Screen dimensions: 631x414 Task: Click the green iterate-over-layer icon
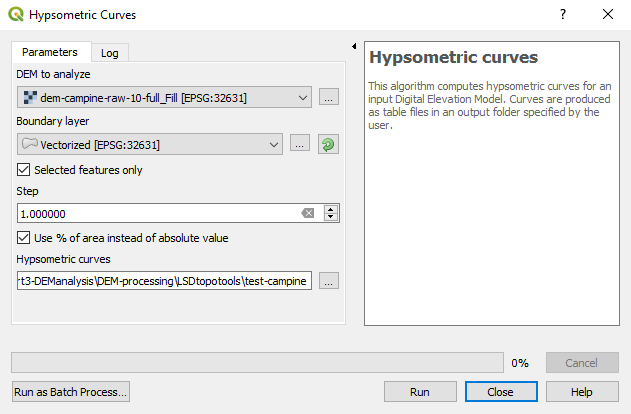328,145
